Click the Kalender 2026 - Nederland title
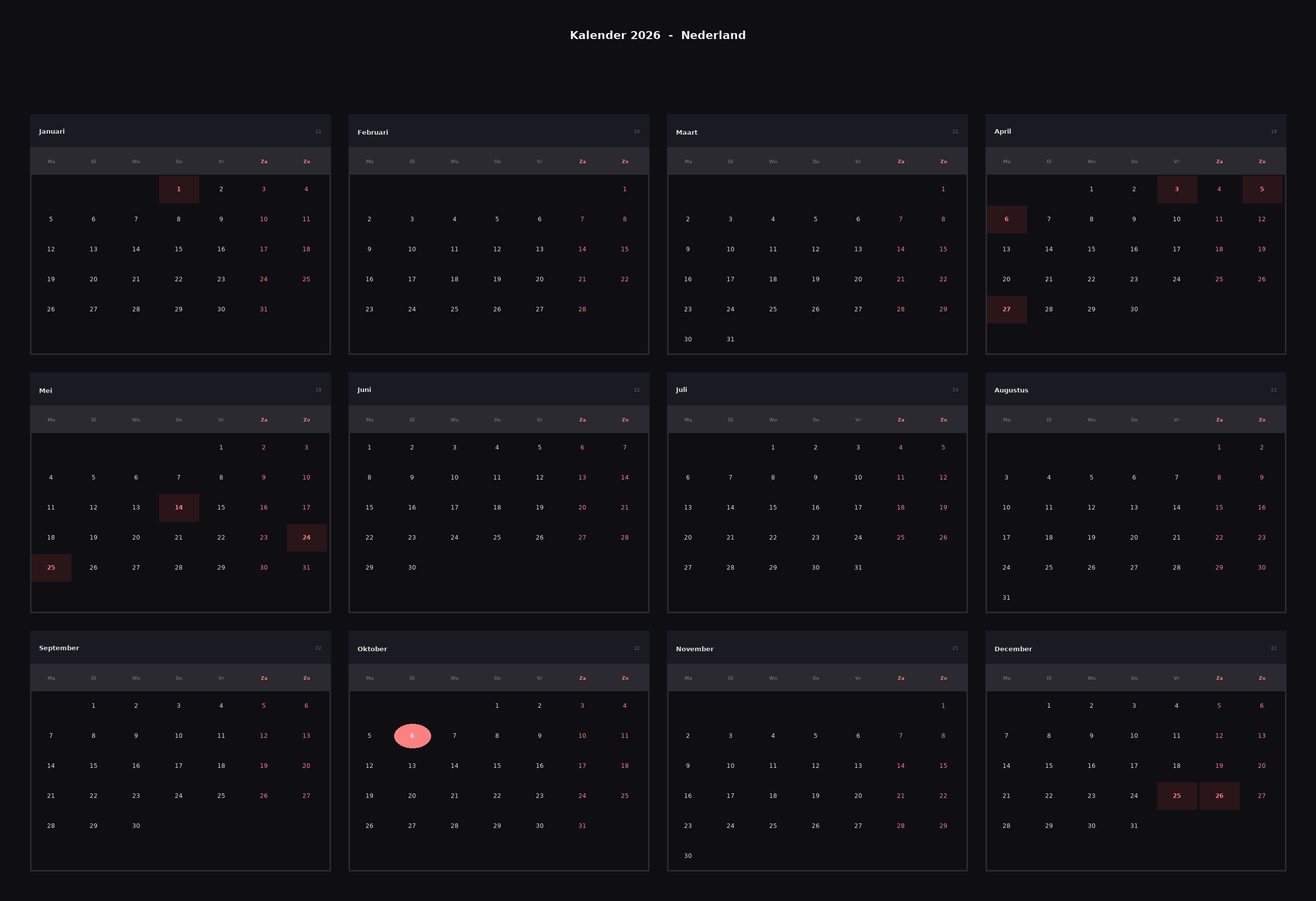1316x901 pixels. tap(657, 35)
